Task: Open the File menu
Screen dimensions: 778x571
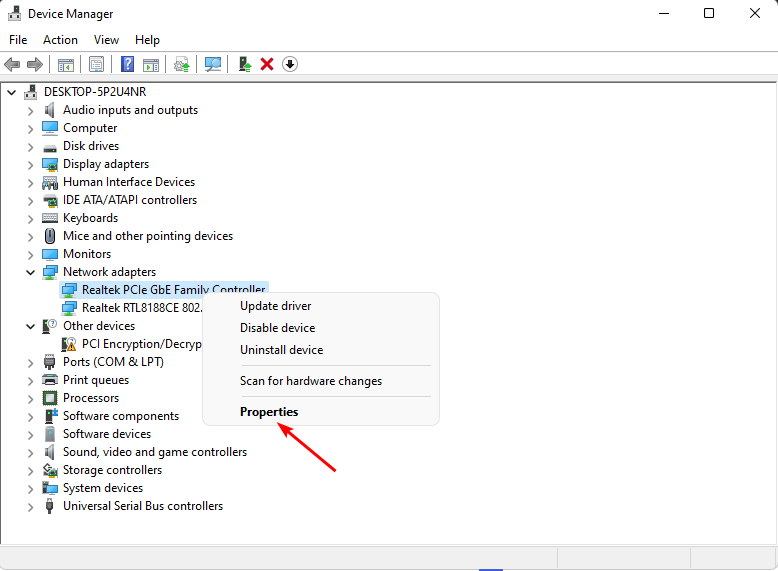Action: 18,40
